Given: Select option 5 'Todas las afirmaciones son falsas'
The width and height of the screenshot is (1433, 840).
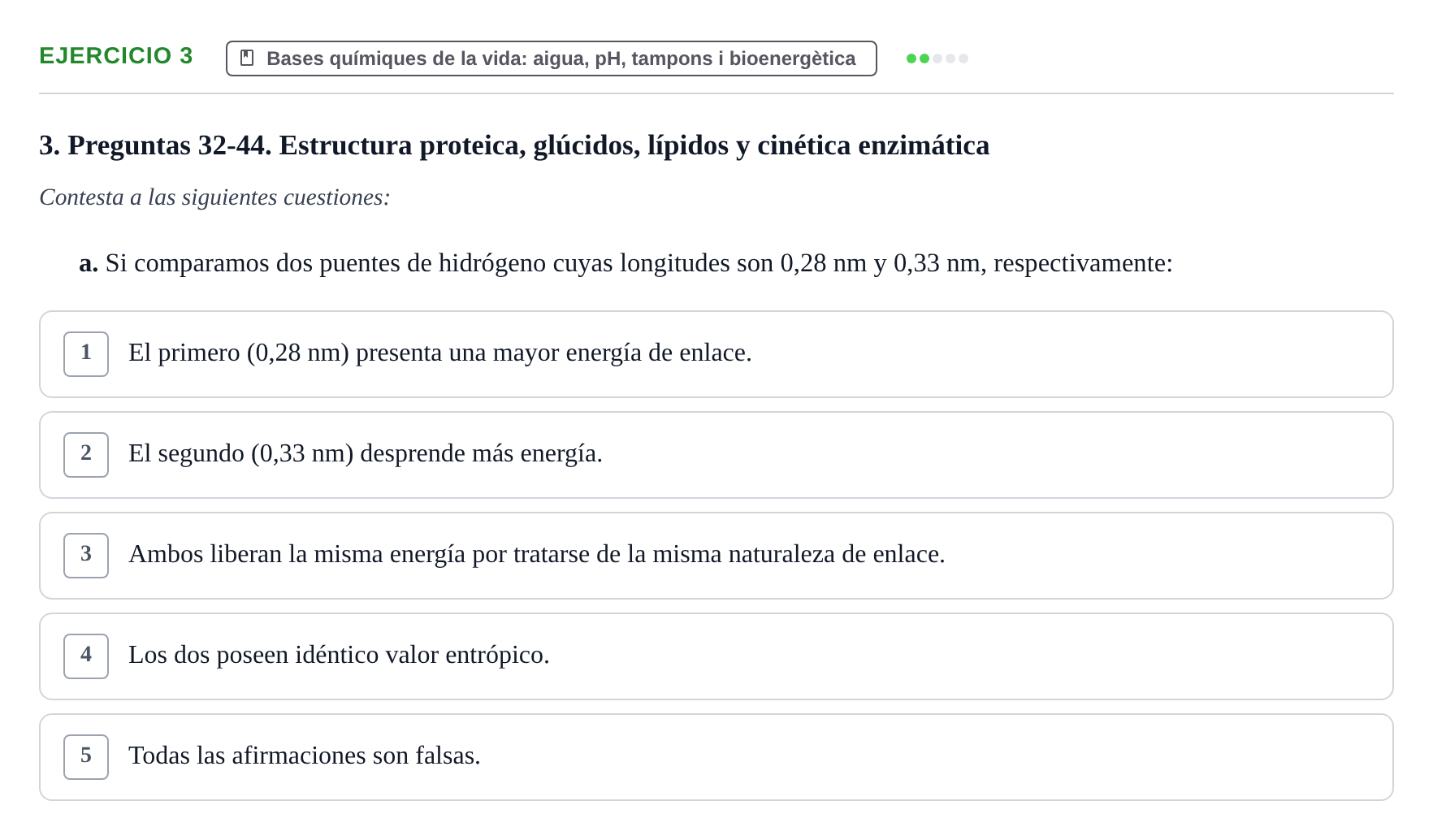Looking at the screenshot, I should (716, 757).
